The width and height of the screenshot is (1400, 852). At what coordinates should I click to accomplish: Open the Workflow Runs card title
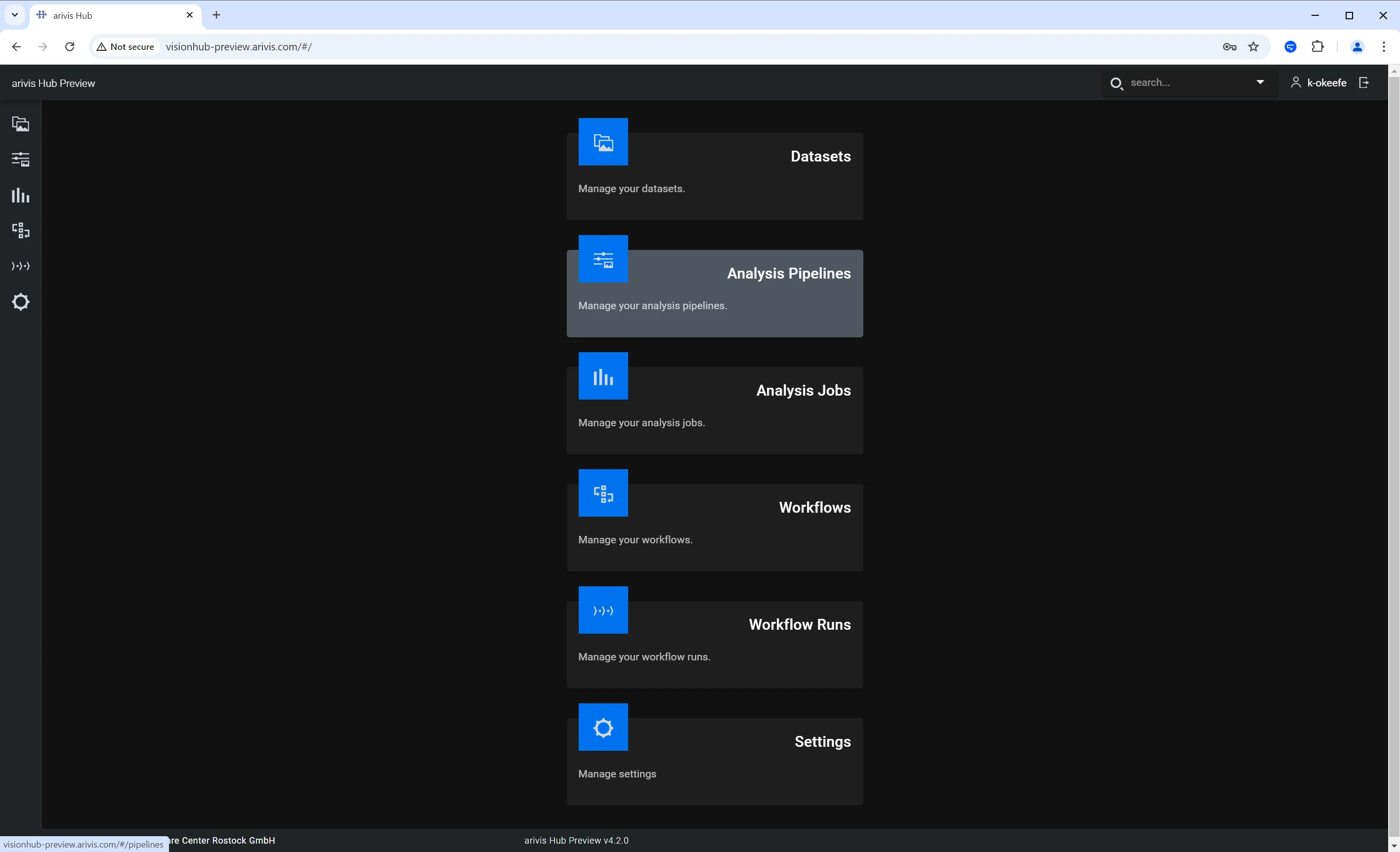[x=800, y=624]
